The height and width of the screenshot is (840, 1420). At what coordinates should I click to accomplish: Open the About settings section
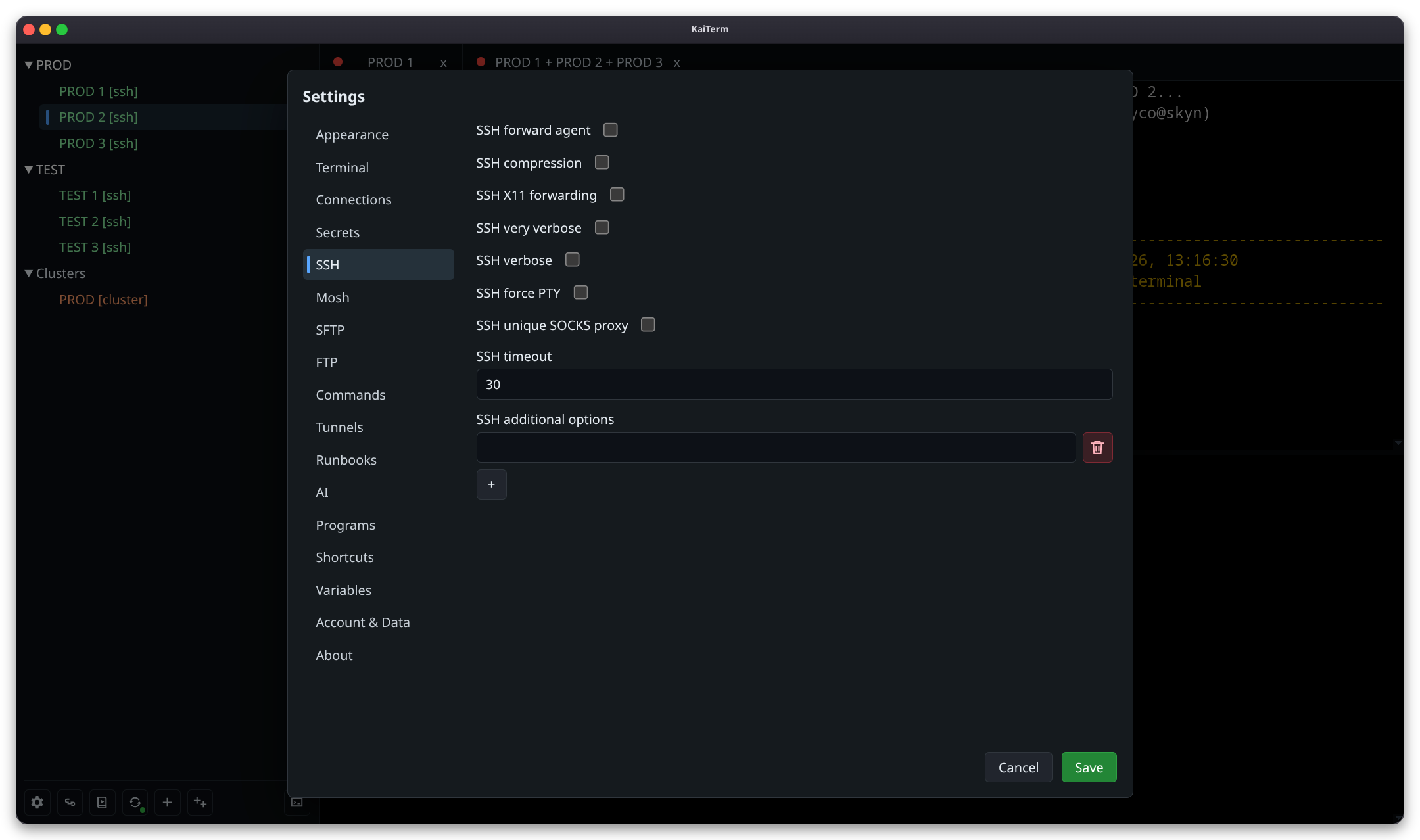379,655
